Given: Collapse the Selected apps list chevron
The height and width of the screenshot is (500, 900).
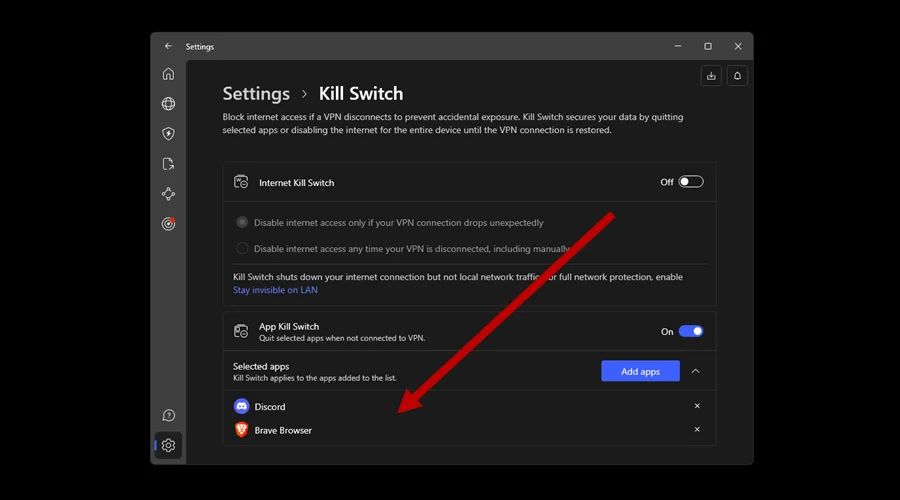Looking at the screenshot, I should (695, 371).
